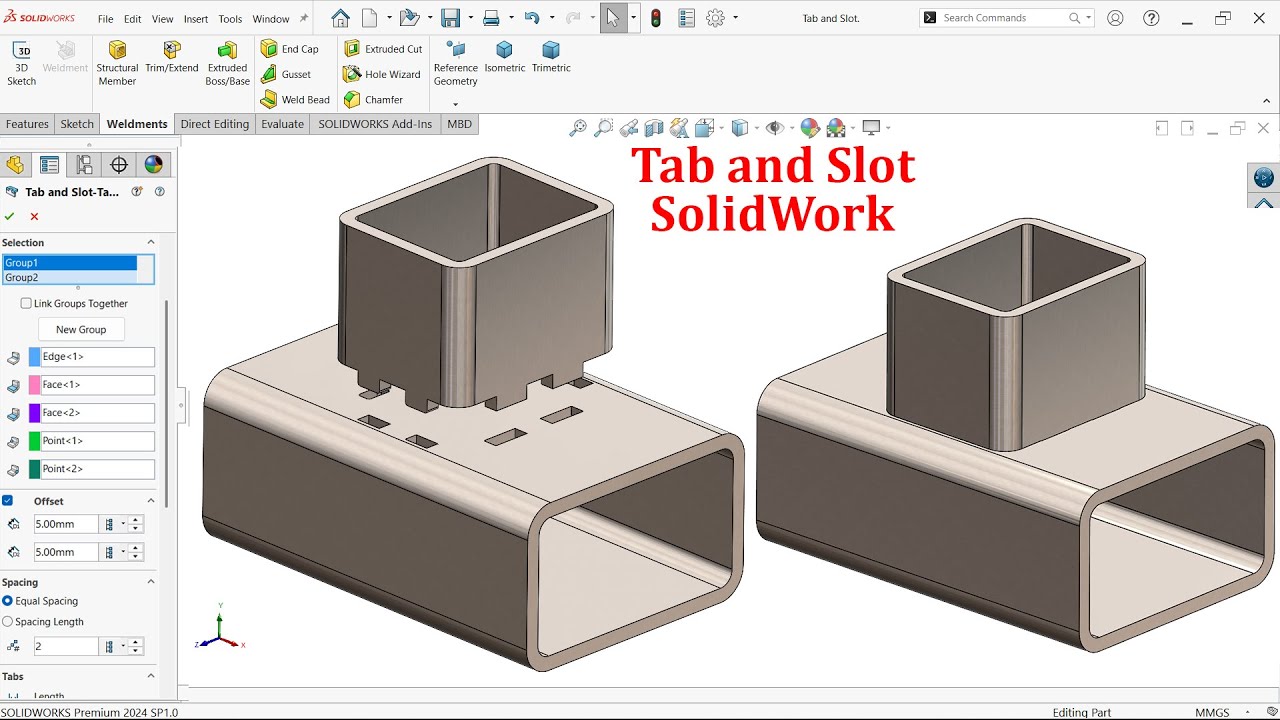Add an End Cap
This screenshot has height=720, width=1280.
point(289,49)
